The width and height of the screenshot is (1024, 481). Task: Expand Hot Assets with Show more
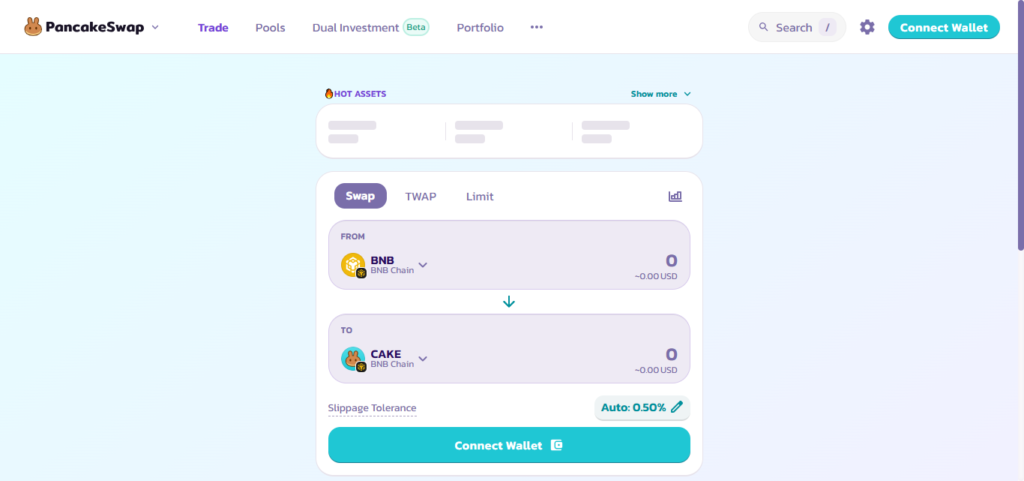(660, 94)
